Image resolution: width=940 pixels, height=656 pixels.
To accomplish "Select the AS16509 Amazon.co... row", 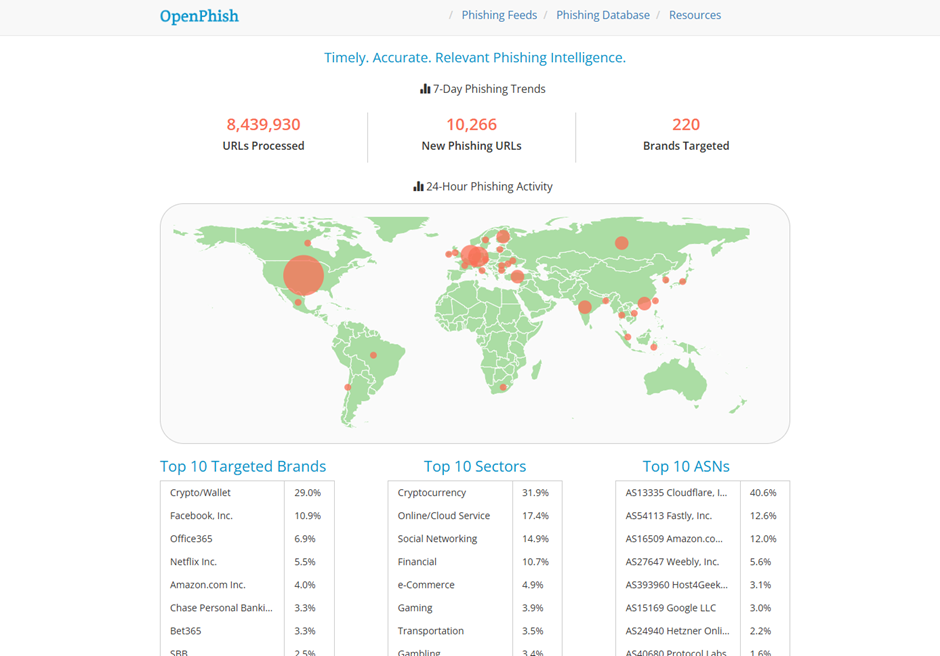I will [703, 538].
